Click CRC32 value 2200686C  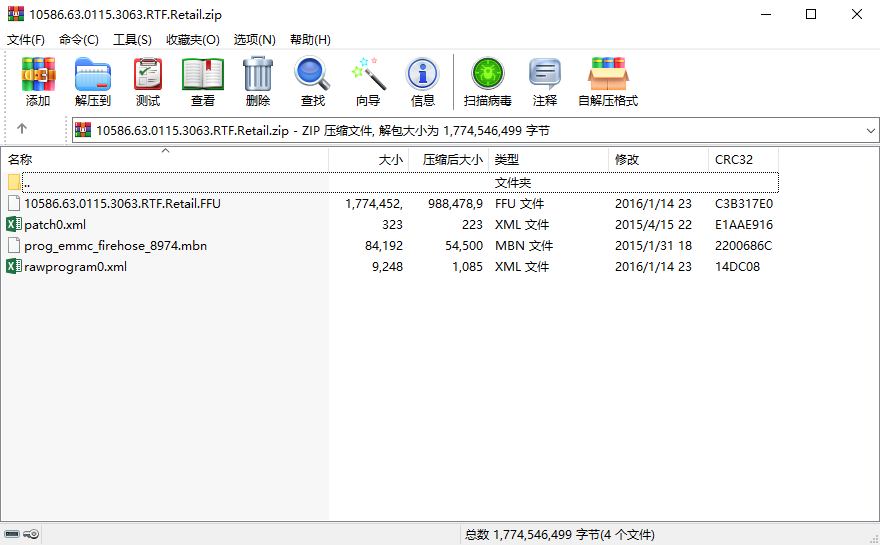click(743, 245)
